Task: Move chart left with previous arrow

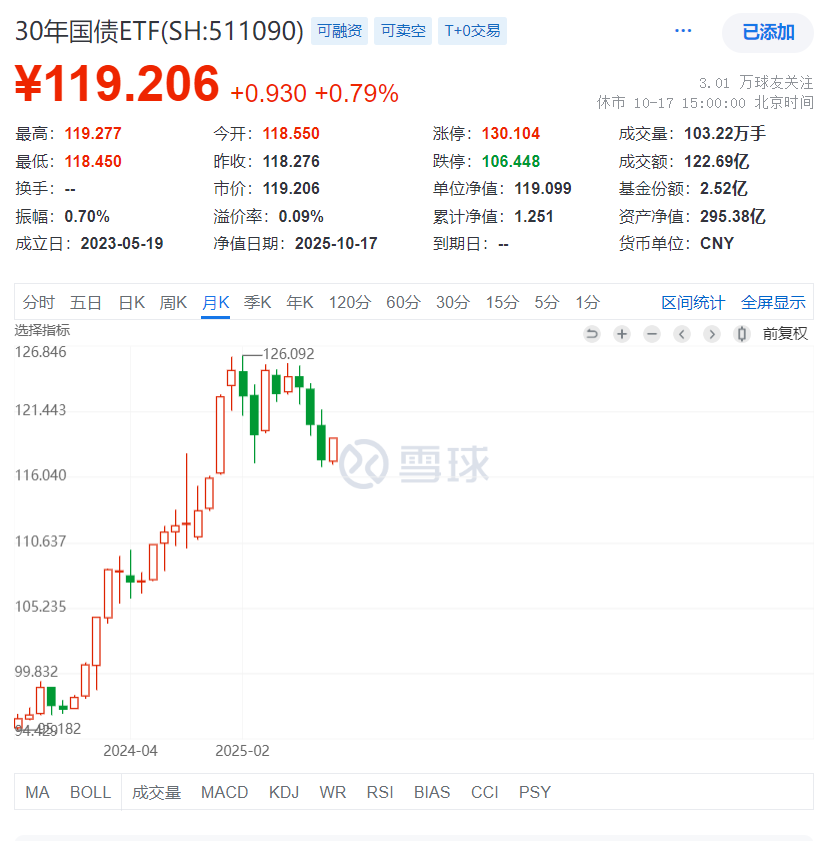Action: [x=681, y=334]
